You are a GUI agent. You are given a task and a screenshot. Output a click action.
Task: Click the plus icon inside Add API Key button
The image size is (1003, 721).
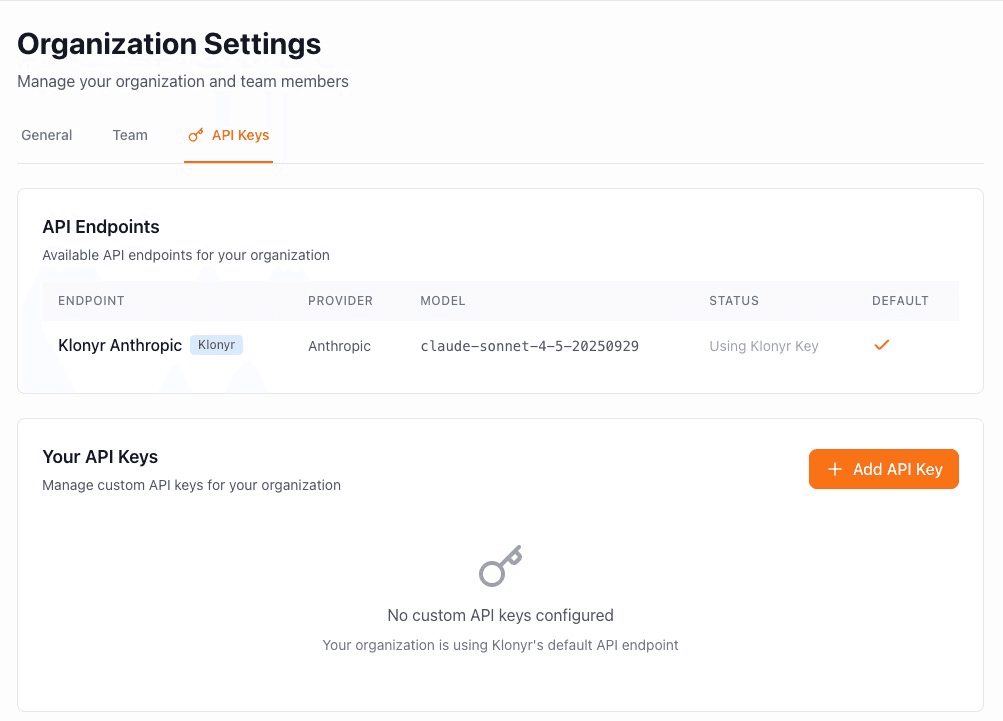coord(834,469)
